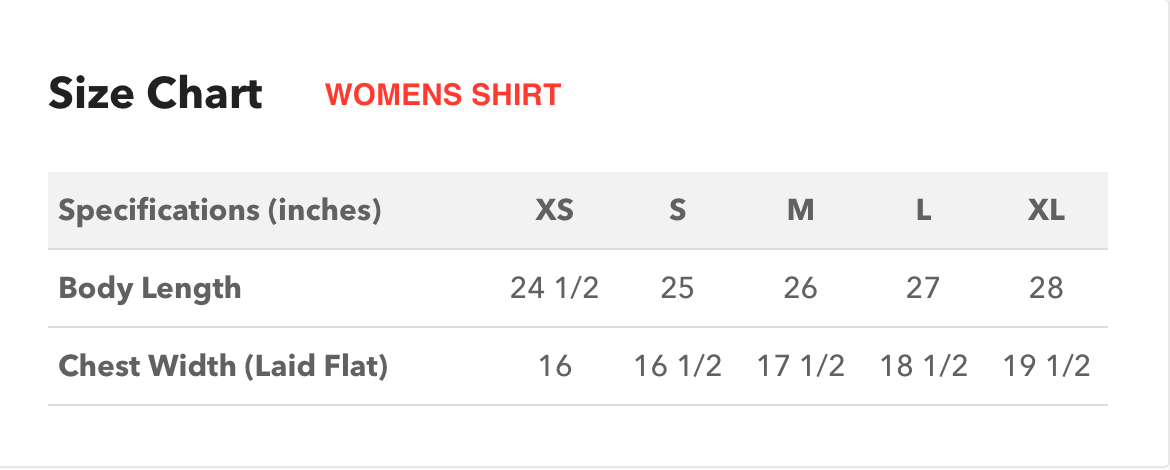Image resolution: width=1170 pixels, height=470 pixels.
Task: Click the Body Length row label
Action: [x=150, y=288]
